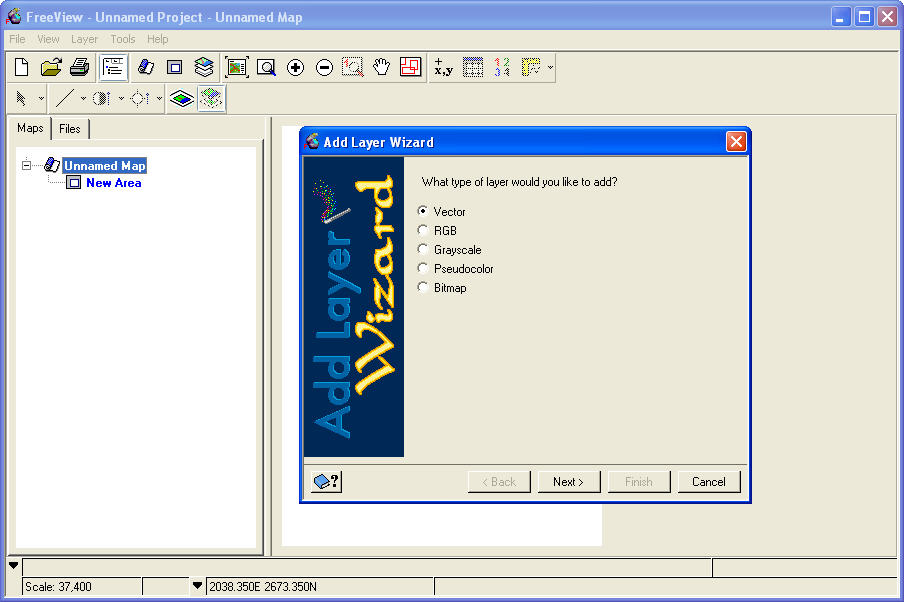Select New Area in the tree
Screen dimensions: 904x602
(114, 183)
